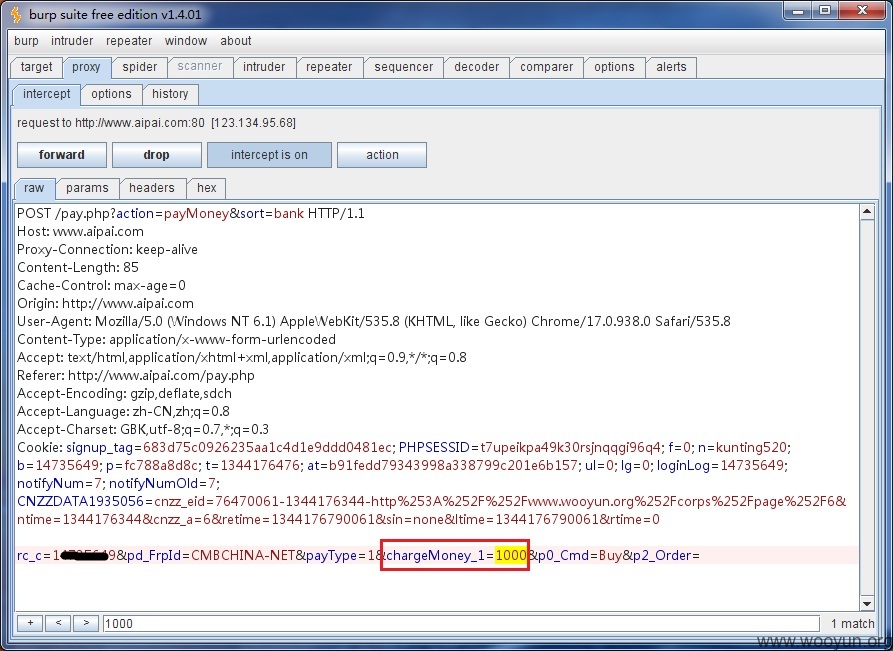Go to previous search match

pyautogui.click(x=58, y=623)
